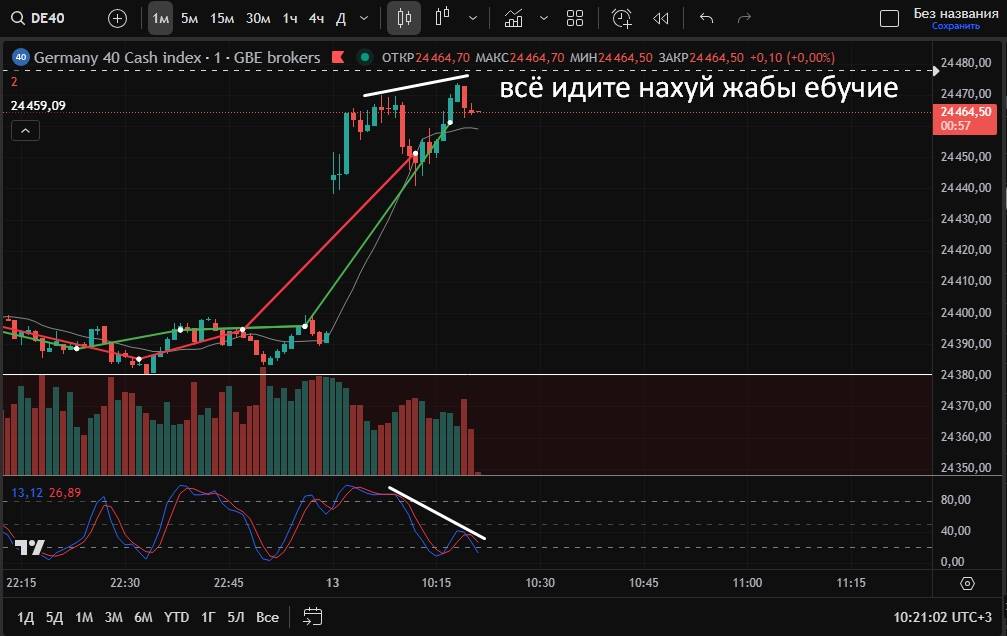The image size is (1007, 636).
Task: Collapse the indicator legend with chevron button
Action: 26,130
